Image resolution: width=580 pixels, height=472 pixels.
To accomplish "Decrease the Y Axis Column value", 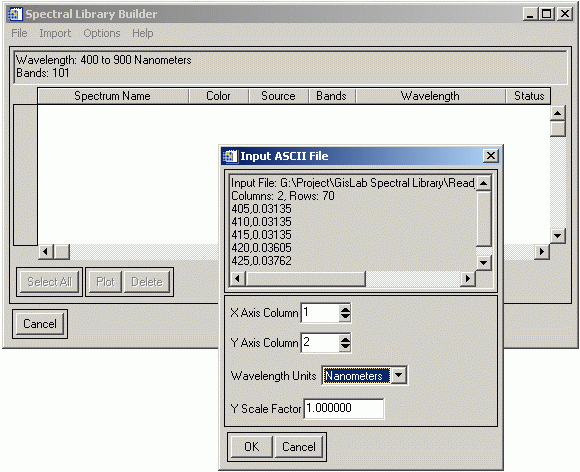I will coord(345,347).
